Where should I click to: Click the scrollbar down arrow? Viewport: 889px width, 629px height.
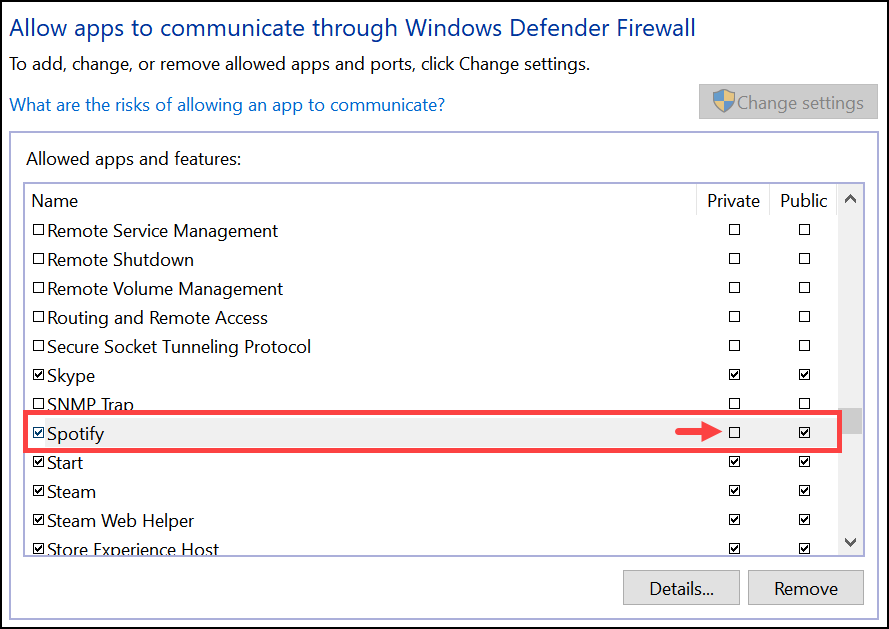(x=850, y=542)
